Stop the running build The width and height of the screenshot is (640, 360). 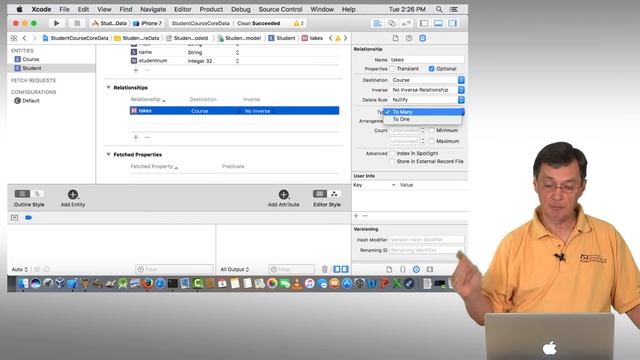tap(77, 23)
